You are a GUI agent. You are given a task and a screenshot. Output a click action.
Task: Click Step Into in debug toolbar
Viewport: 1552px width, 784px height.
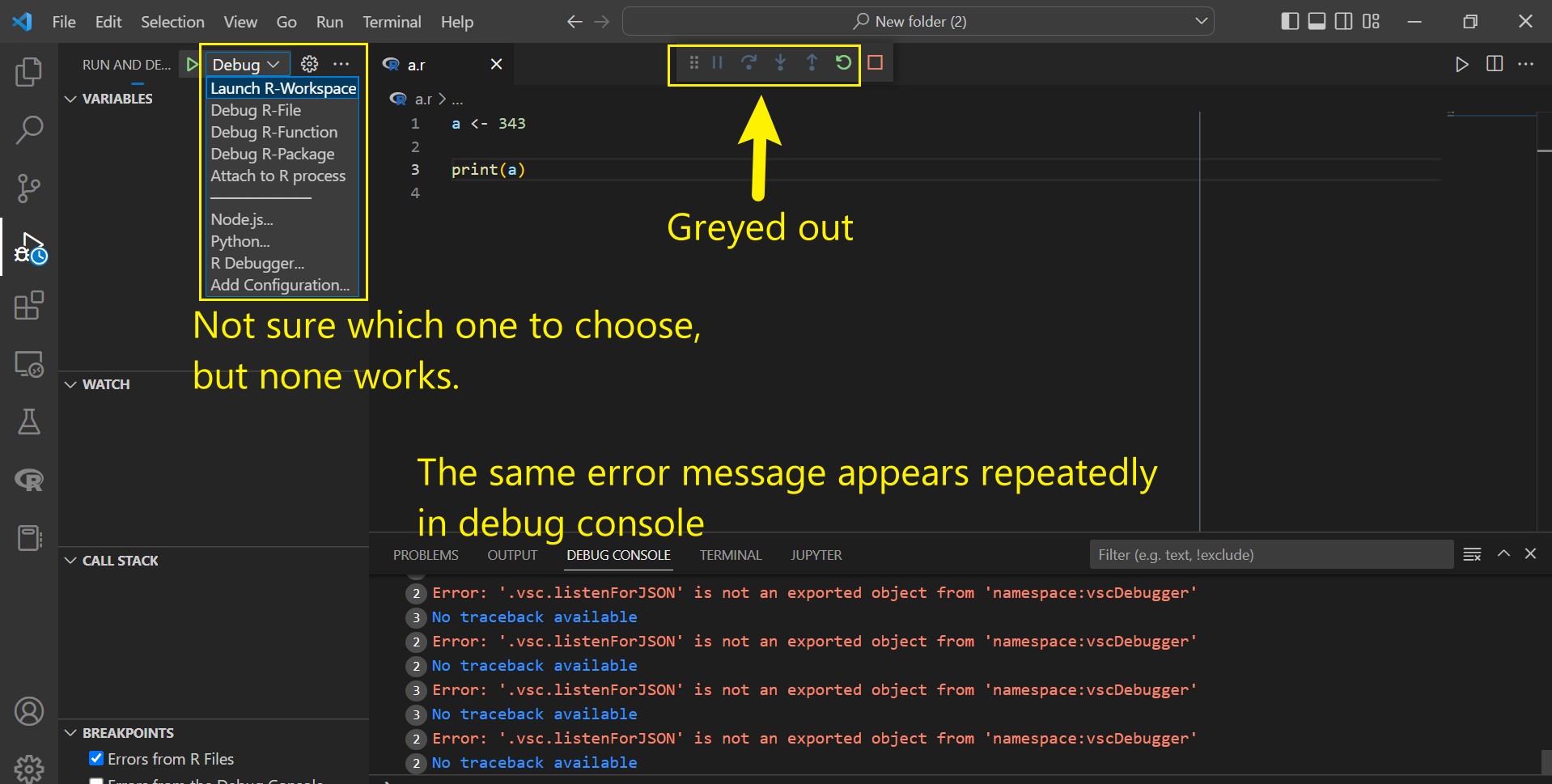pos(780,62)
